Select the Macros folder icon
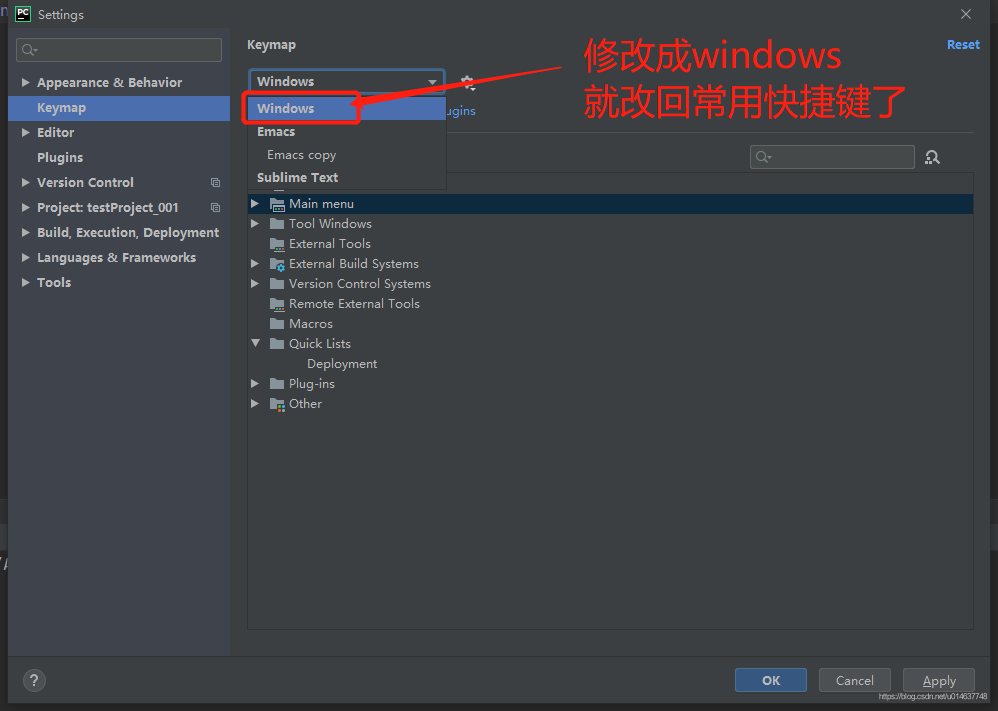This screenshot has width=998, height=711. pyautogui.click(x=277, y=323)
